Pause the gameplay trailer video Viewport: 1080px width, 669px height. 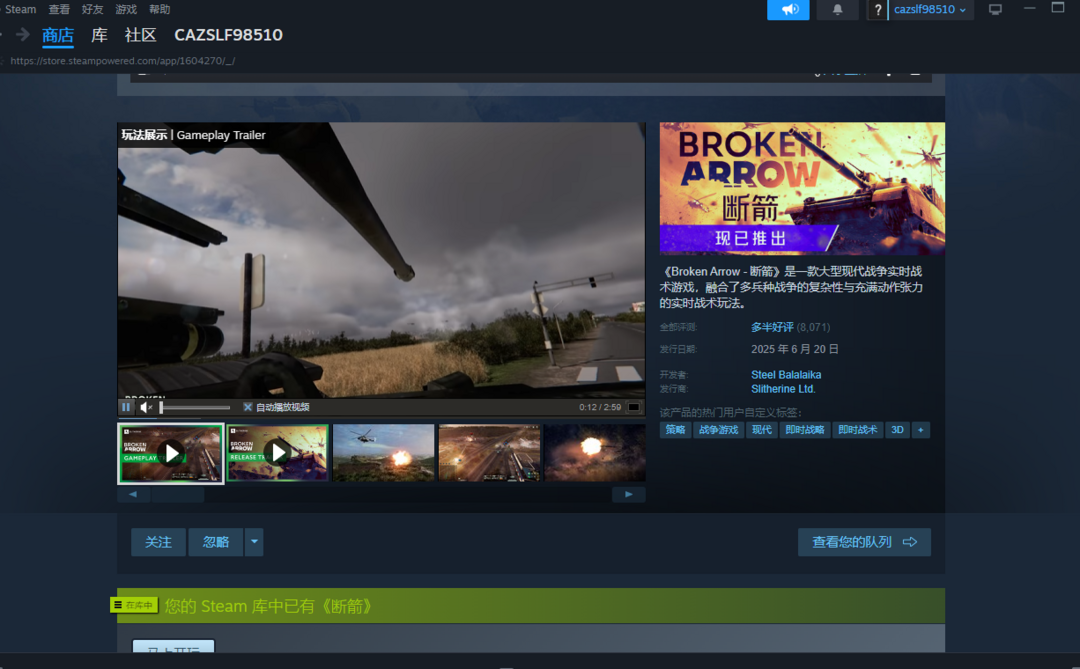click(126, 407)
